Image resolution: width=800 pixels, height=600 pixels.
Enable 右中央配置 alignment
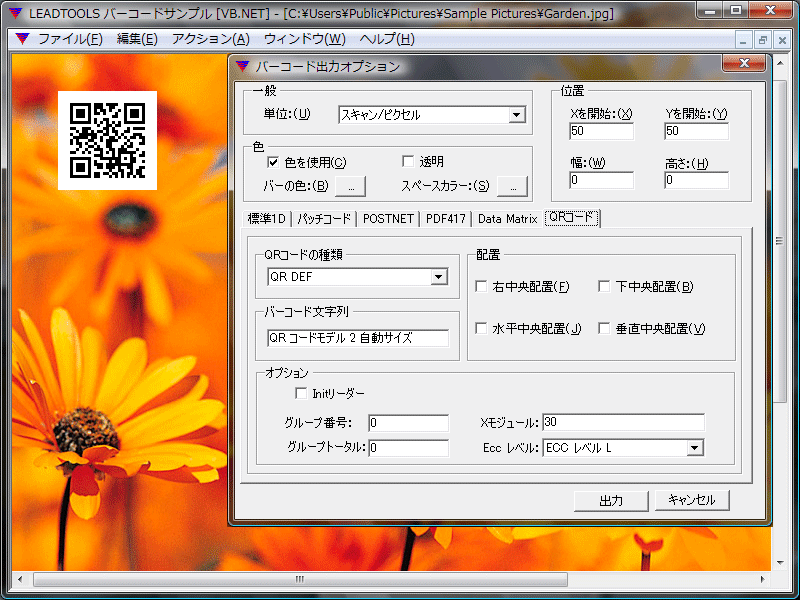(x=481, y=286)
